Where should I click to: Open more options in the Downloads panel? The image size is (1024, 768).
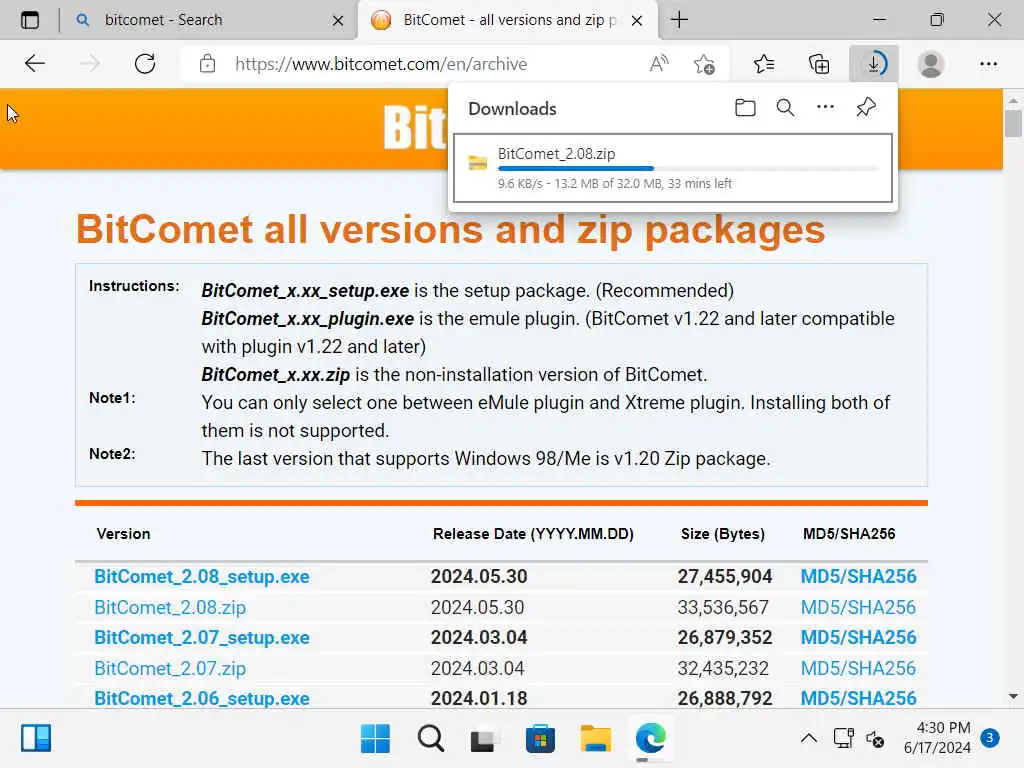(x=825, y=108)
